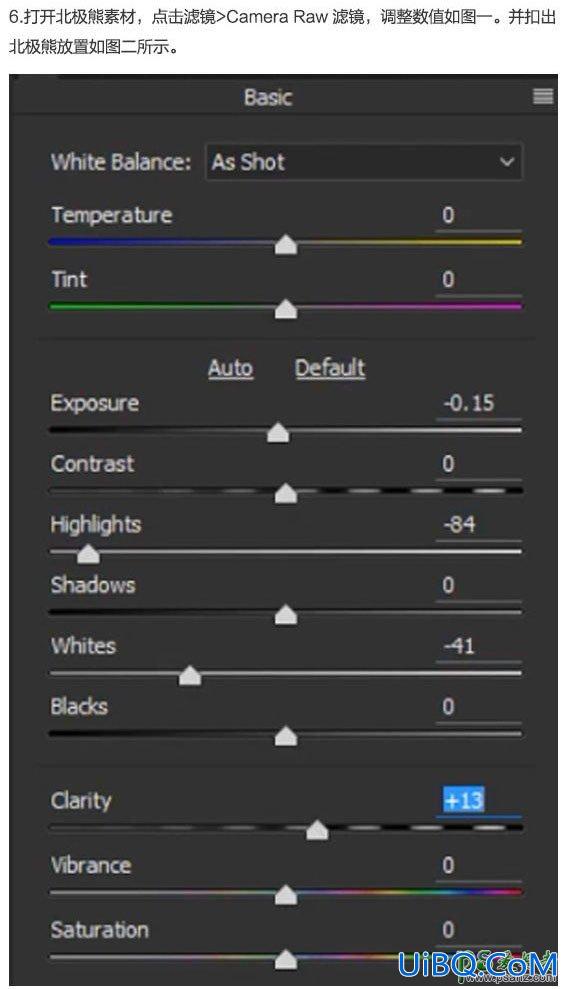
Task: Click the Vibrance slider handle
Action: point(286,894)
